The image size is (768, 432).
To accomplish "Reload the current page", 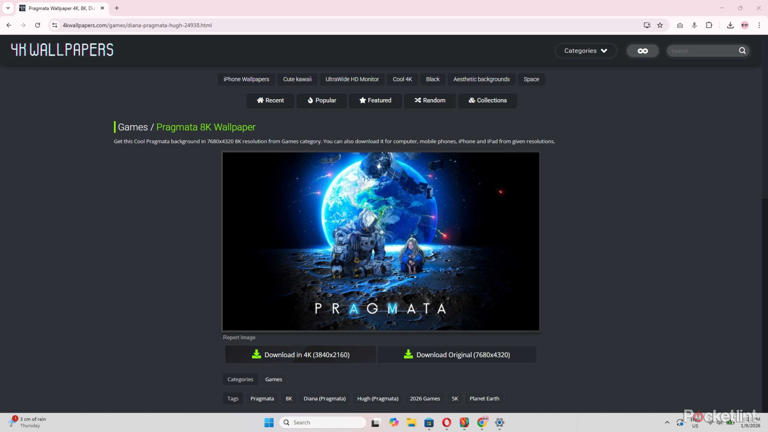I will pos(38,25).
